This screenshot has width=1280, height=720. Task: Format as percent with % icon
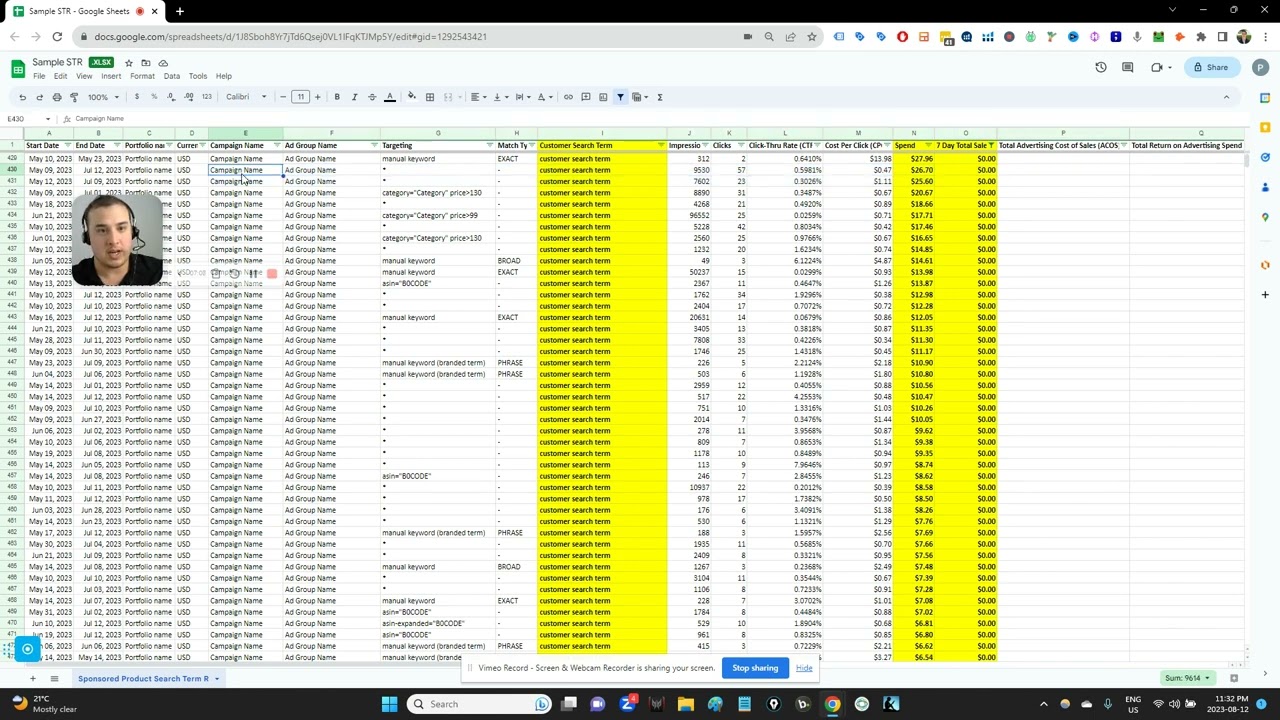[153, 97]
